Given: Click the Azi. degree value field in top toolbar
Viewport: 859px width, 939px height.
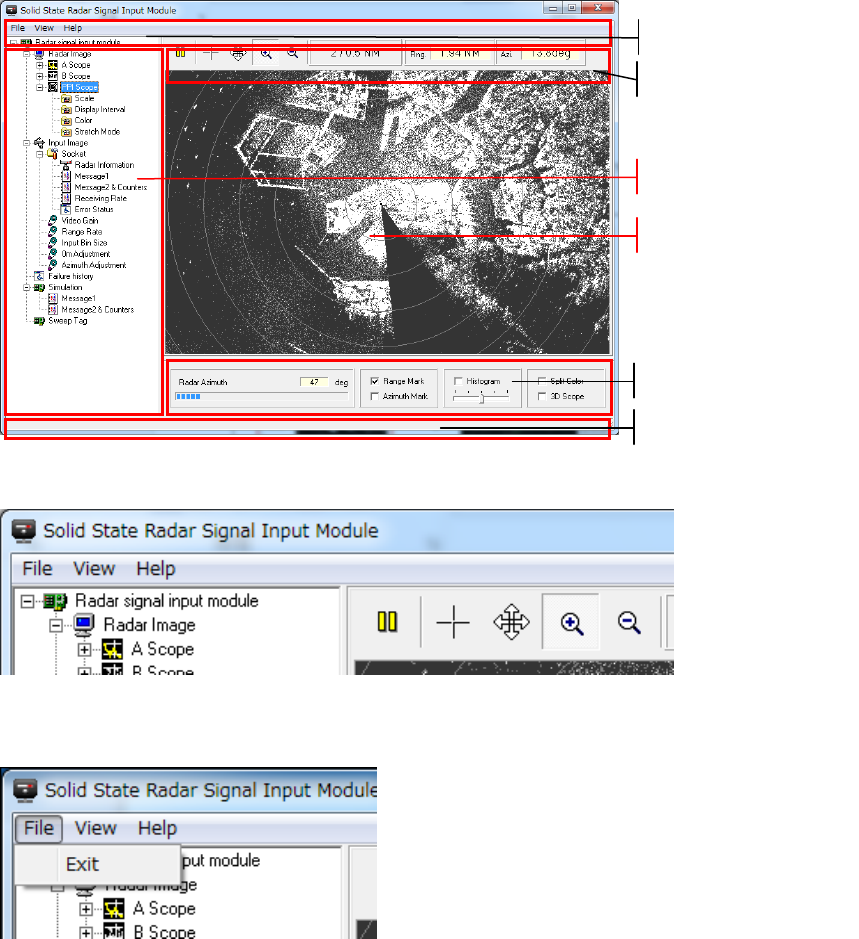Looking at the screenshot, I should [x=551, y=53].
